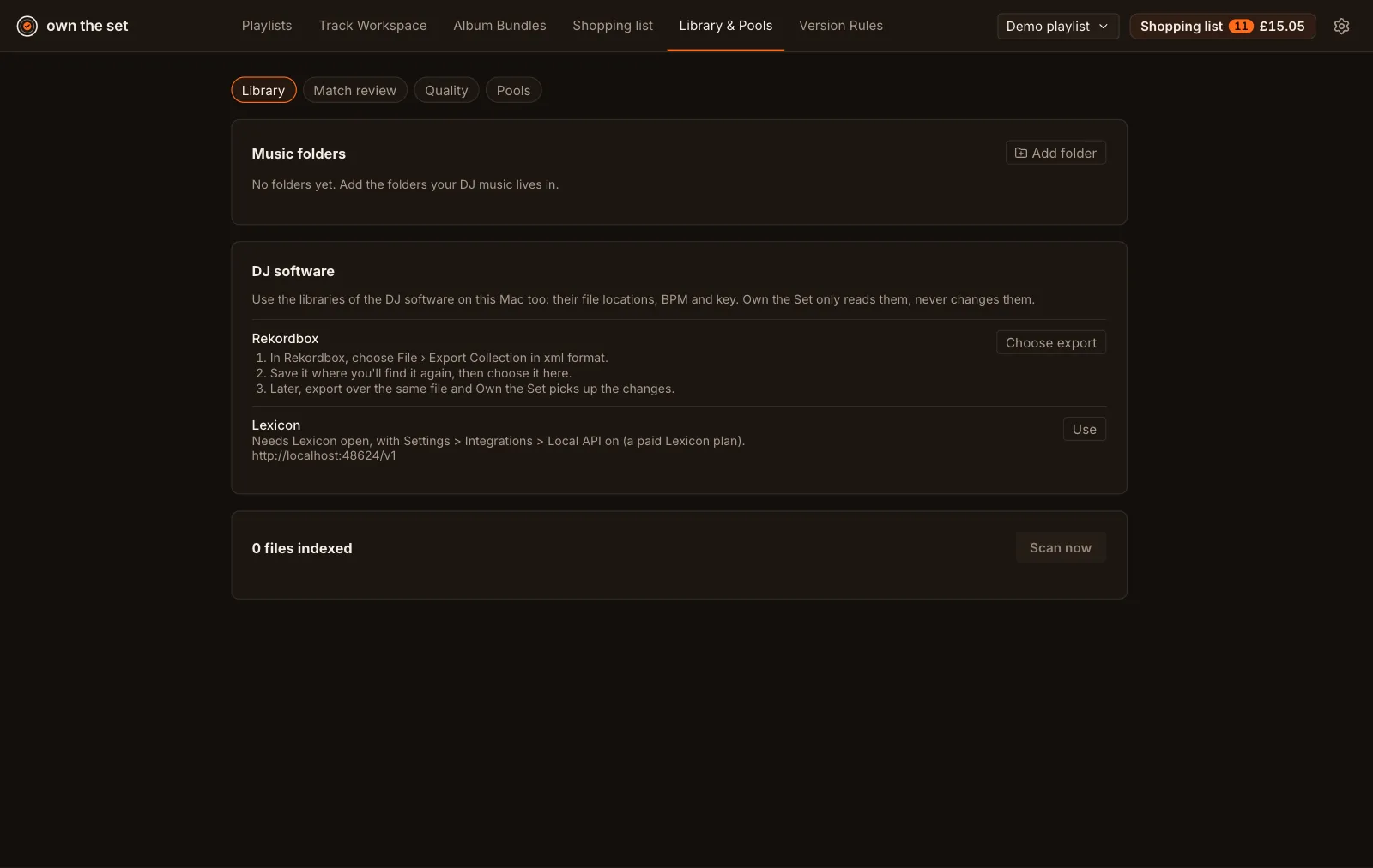This screenshot has width=1373, height=868.
Task: Click the 'Lexicon' label
Action: [x=275, y=425]
